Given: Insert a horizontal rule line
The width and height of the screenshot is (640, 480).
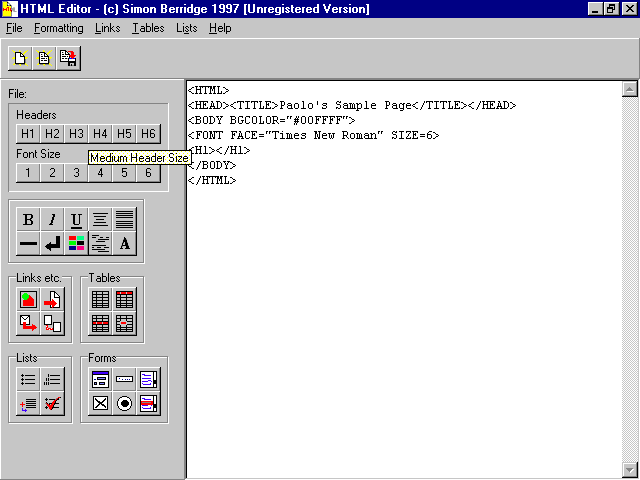Looking at the screenshot, I should click(x=28, y=244).
